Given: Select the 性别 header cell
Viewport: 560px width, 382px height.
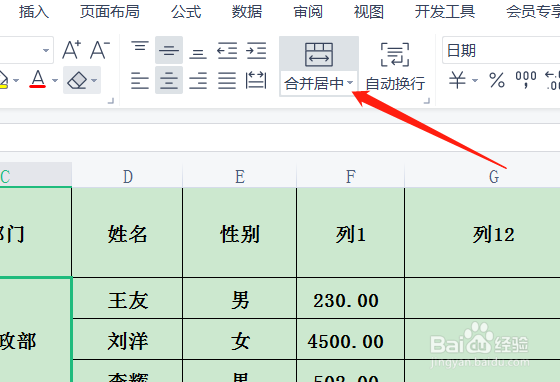Looking at the screenshot, I should (240, 232).
